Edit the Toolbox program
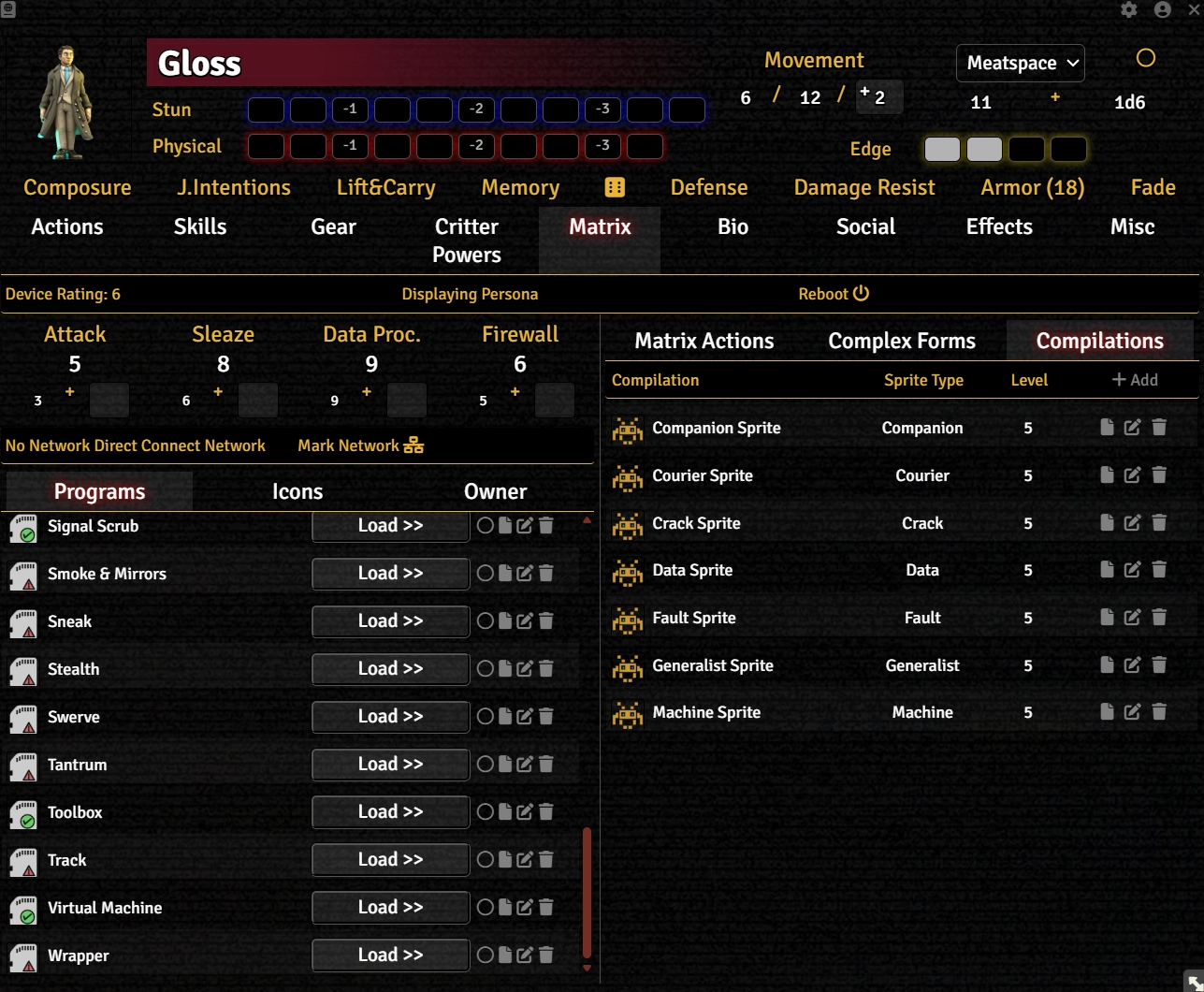 (x=525, y=812)
